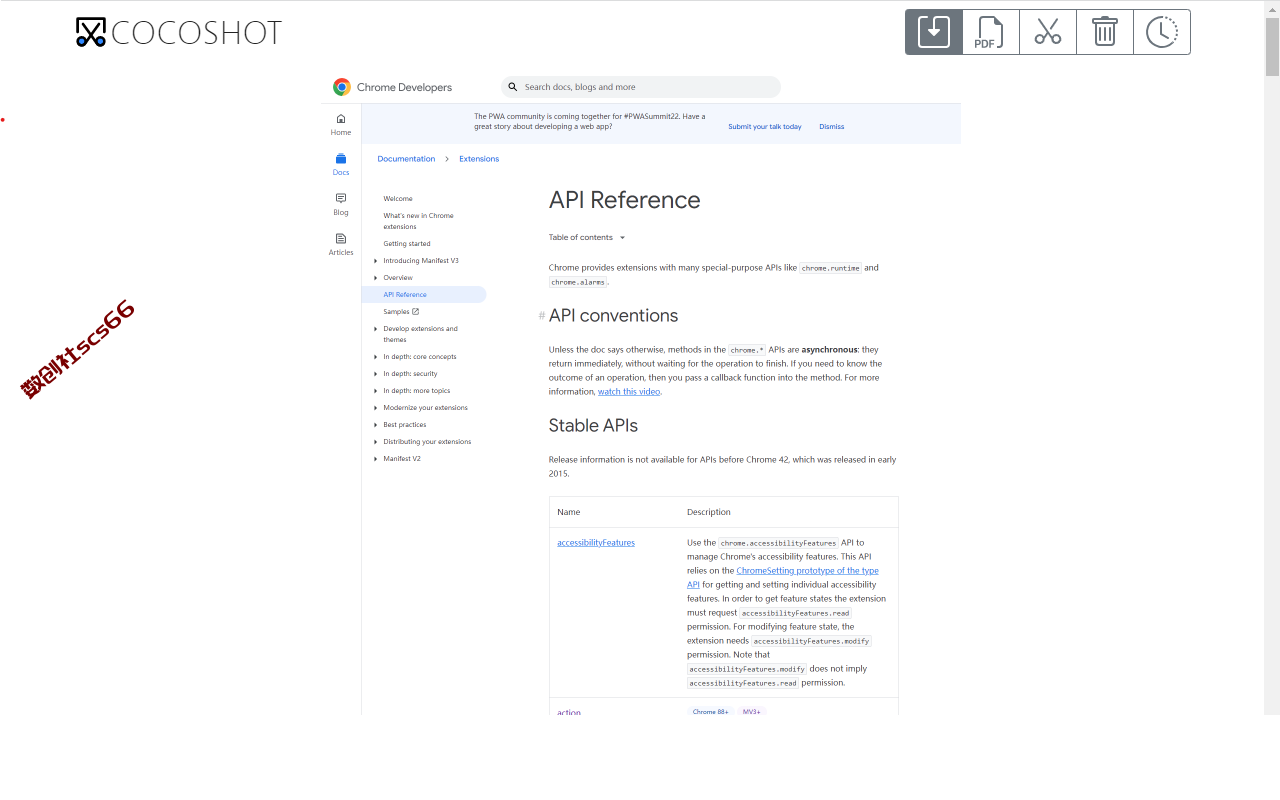Viewport: 1280px width, 800px height.
Task: Open the ChromeSetting prototype link
Action: tap(783, 577)
